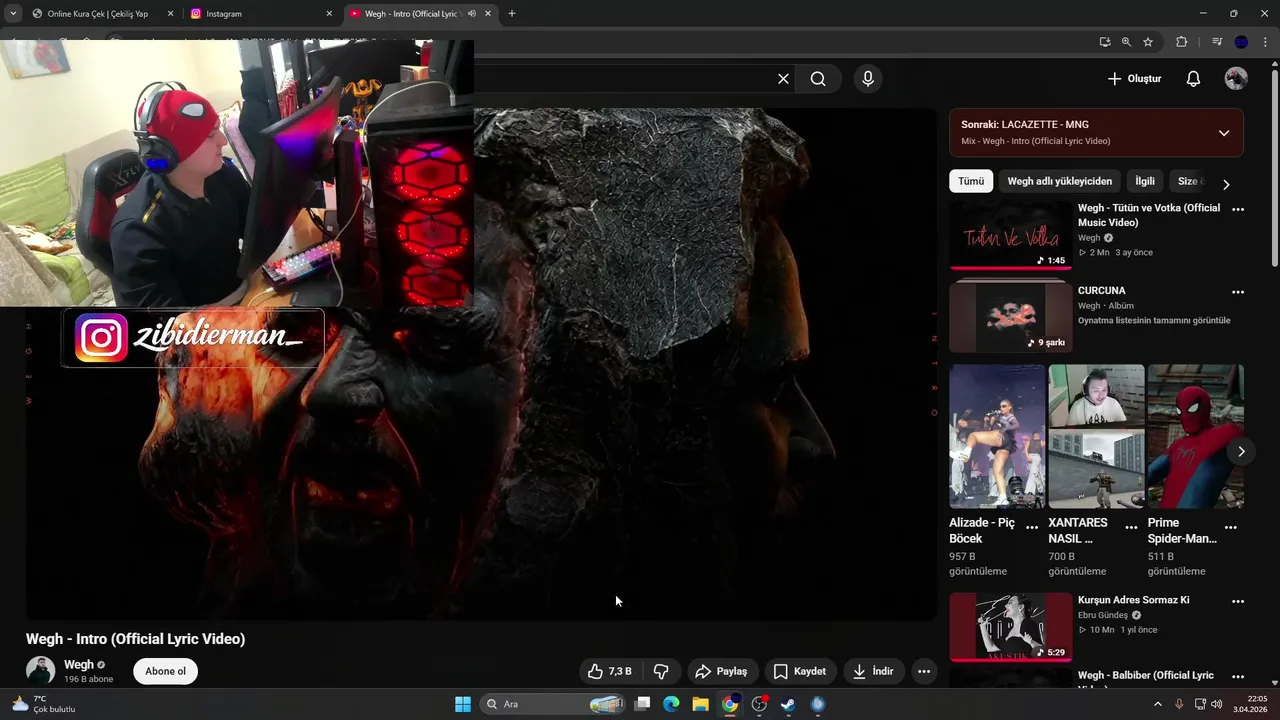Image resolution: width=1280 pixels, height=720 pixels.
Task: Show more filter chips with the right arrow
Action: [x=1226, y=184]
